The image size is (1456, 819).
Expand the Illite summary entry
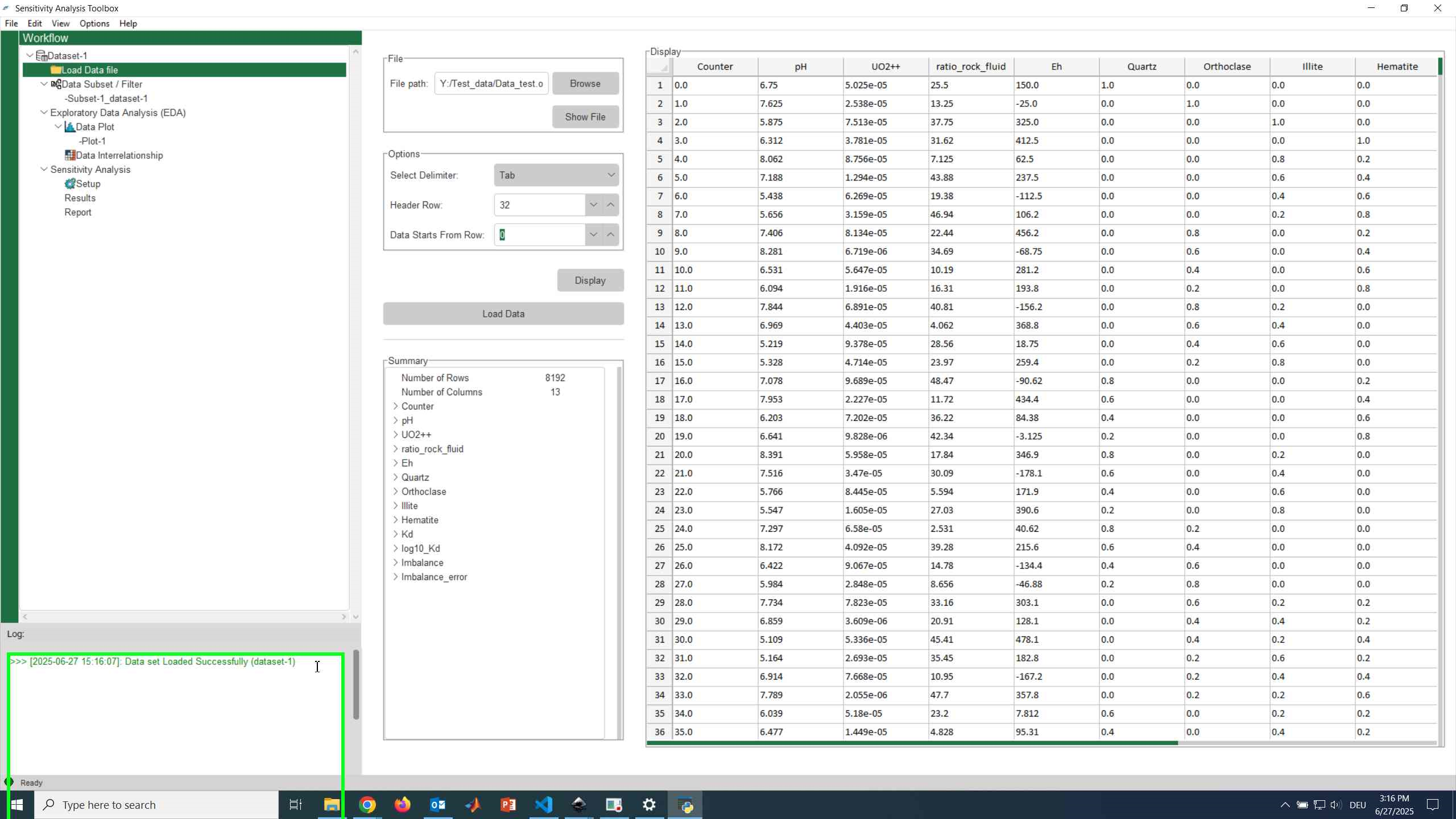pos(396,506)
